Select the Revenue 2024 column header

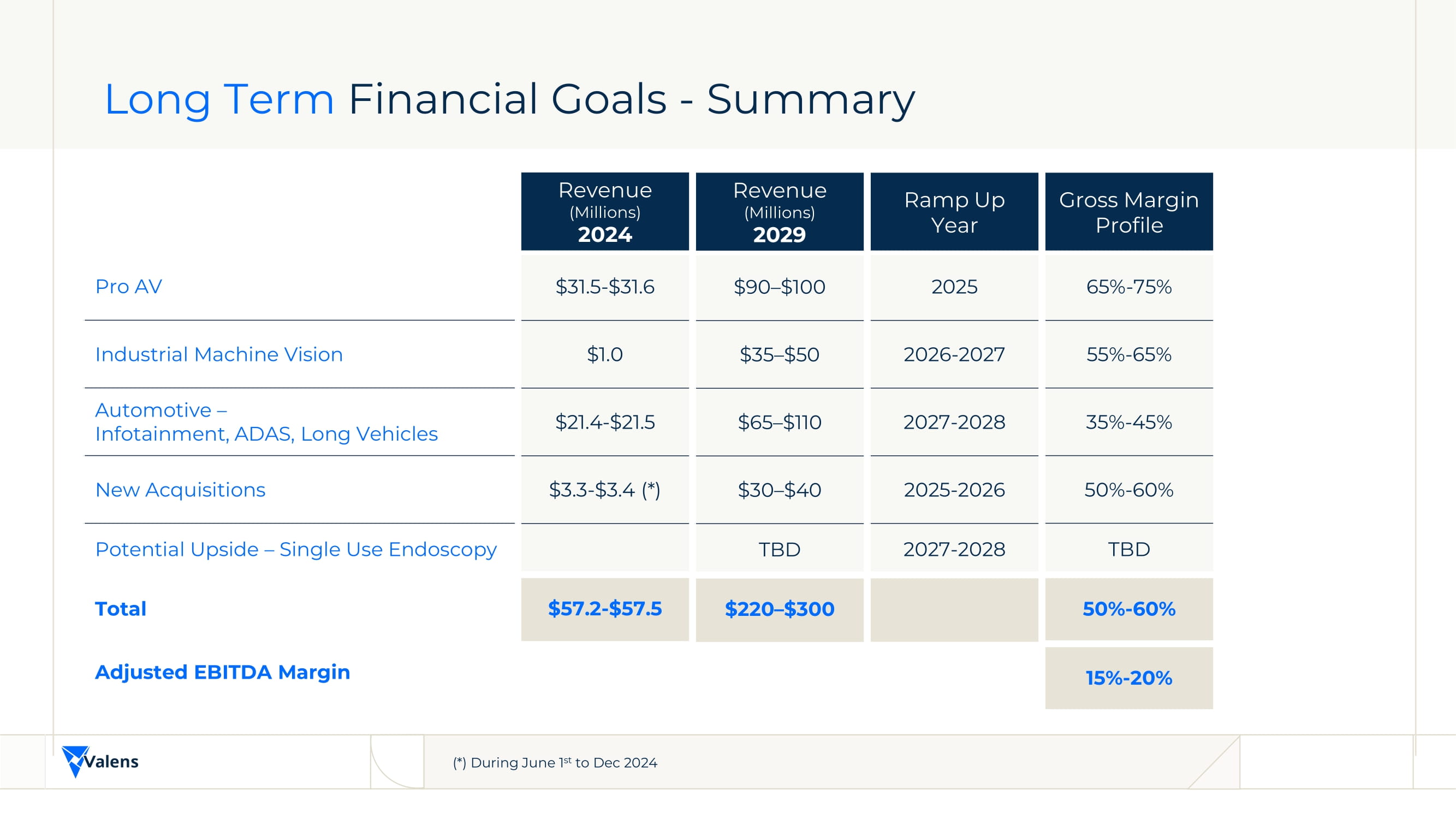pos(605,211)
